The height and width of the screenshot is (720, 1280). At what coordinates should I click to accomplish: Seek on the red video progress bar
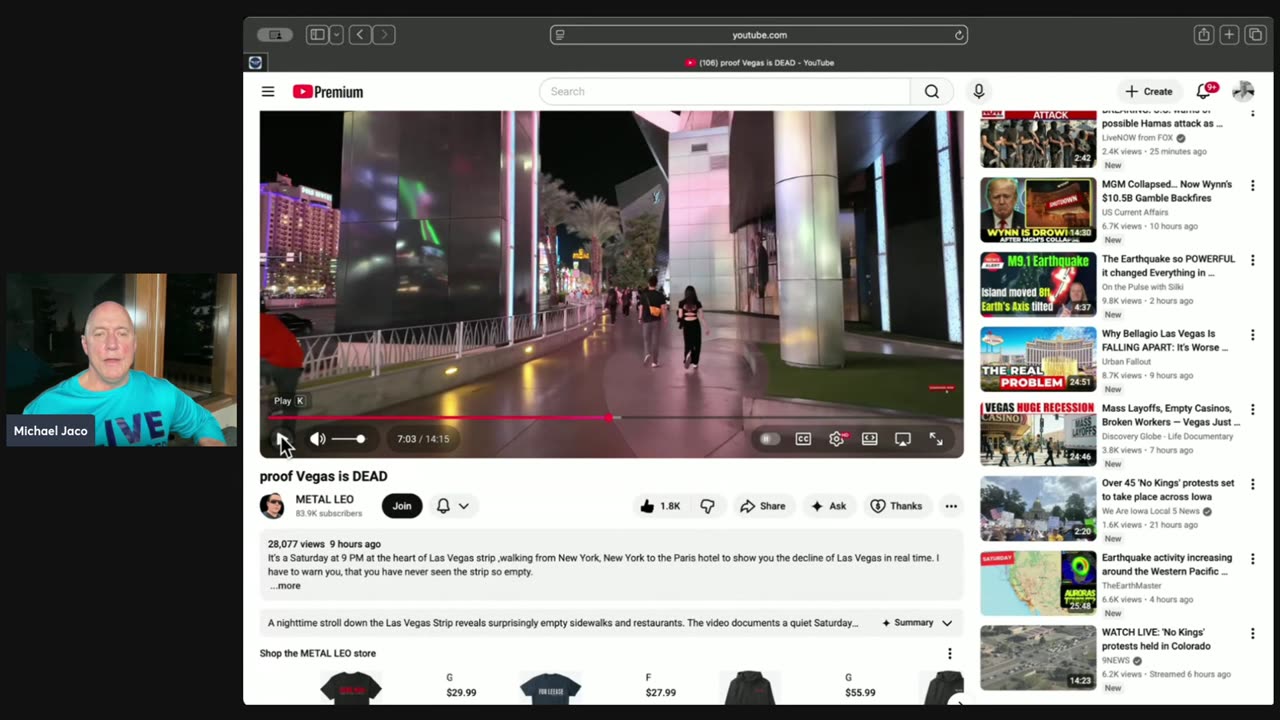pos(612,417)
